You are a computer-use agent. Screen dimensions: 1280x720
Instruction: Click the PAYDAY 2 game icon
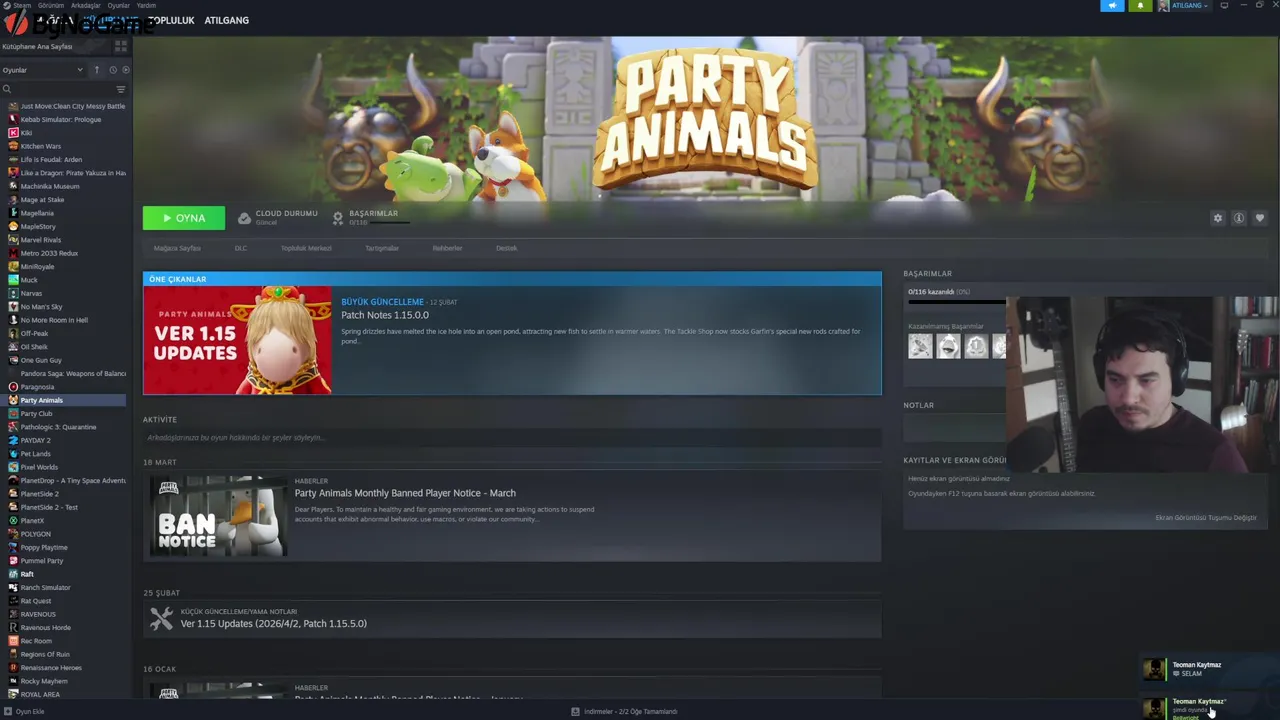13,440
